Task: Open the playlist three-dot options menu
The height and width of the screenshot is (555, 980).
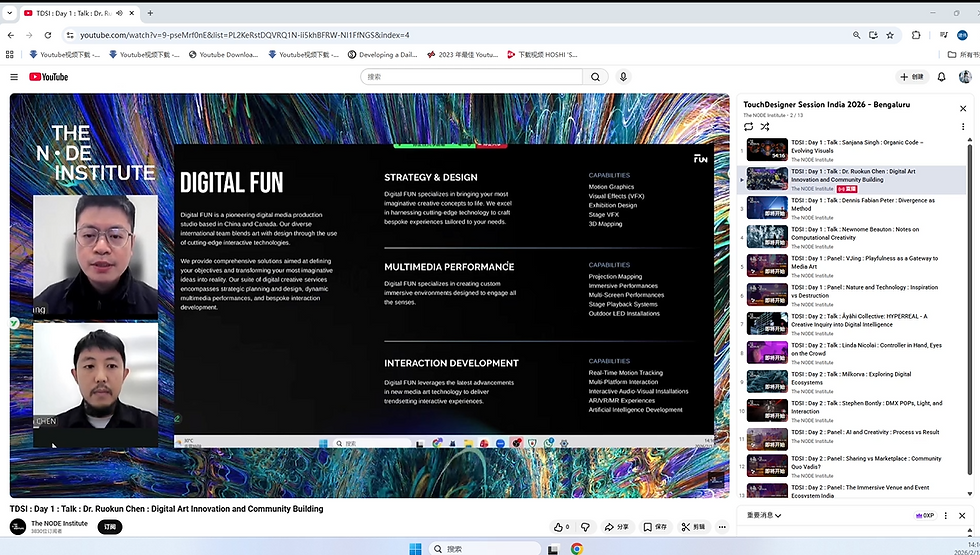Action: coord(962,127)
